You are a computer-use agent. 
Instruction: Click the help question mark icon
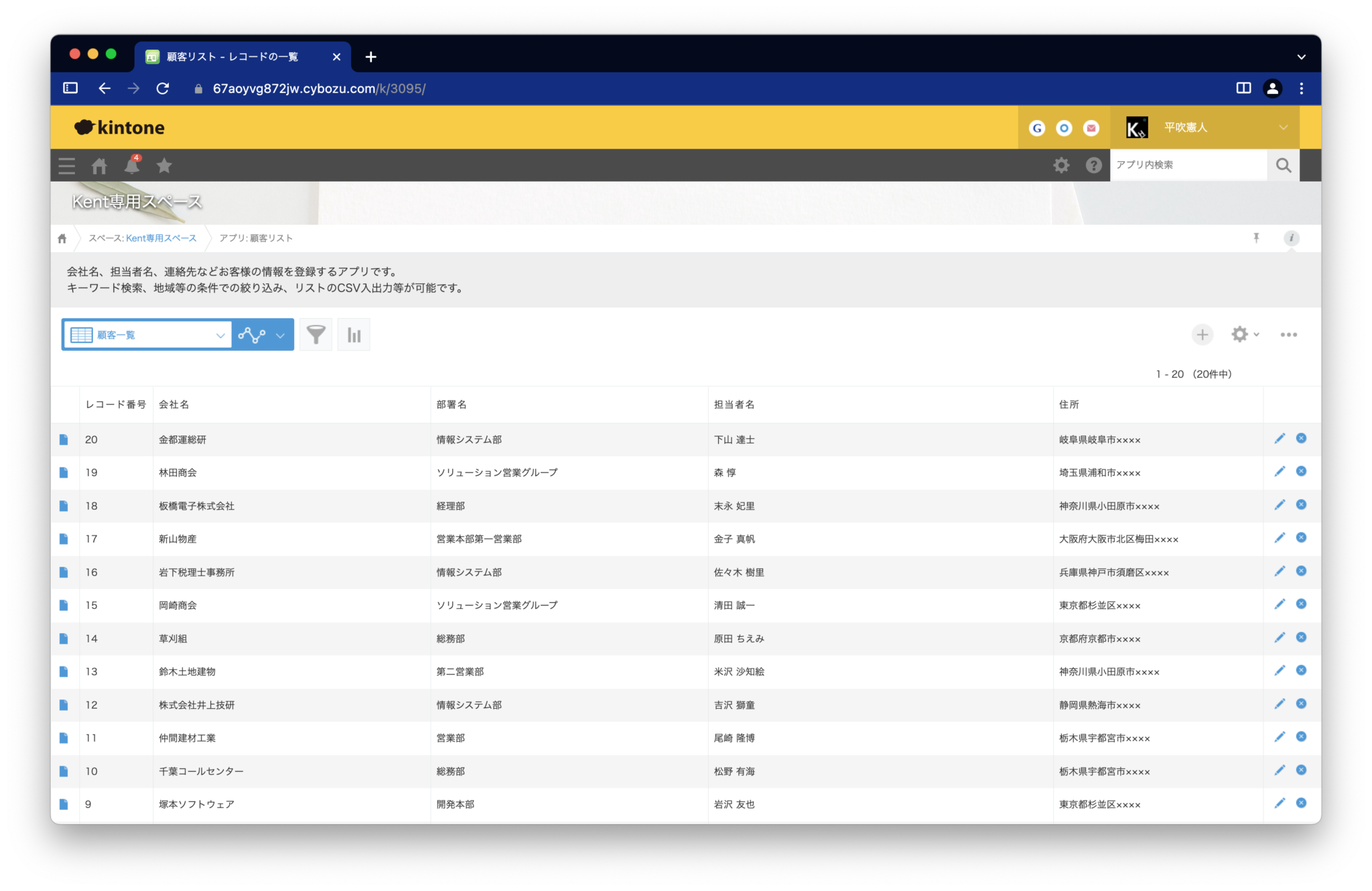(1093, 165)
